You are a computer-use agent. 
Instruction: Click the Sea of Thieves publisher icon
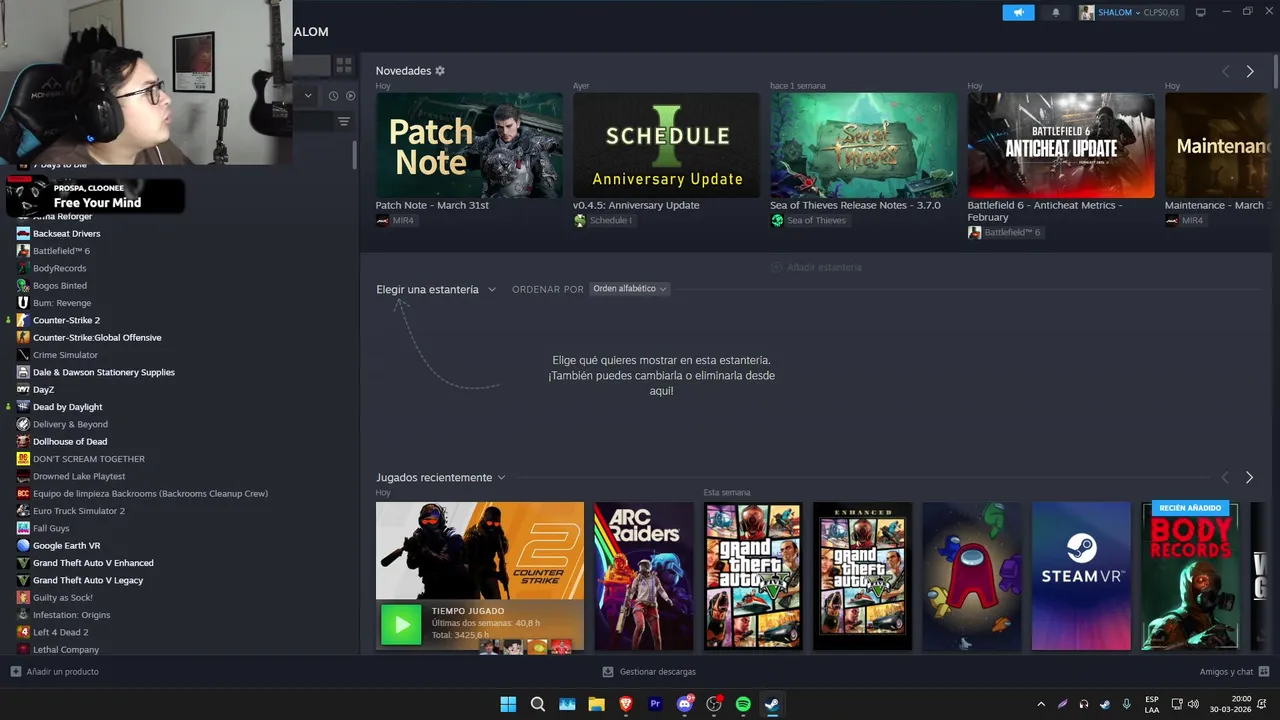click(777, 220)
